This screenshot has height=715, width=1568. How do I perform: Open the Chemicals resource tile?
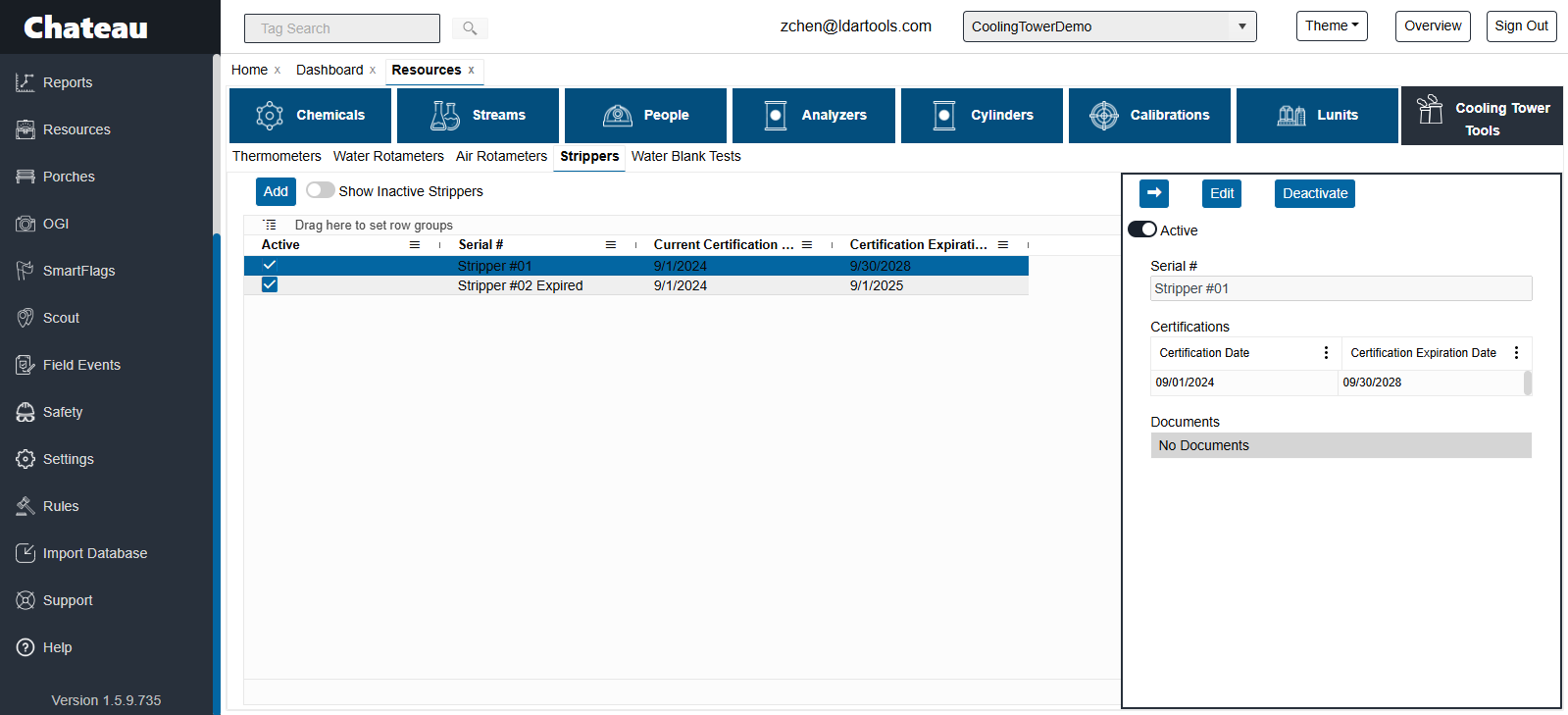(x=310, y=116)
